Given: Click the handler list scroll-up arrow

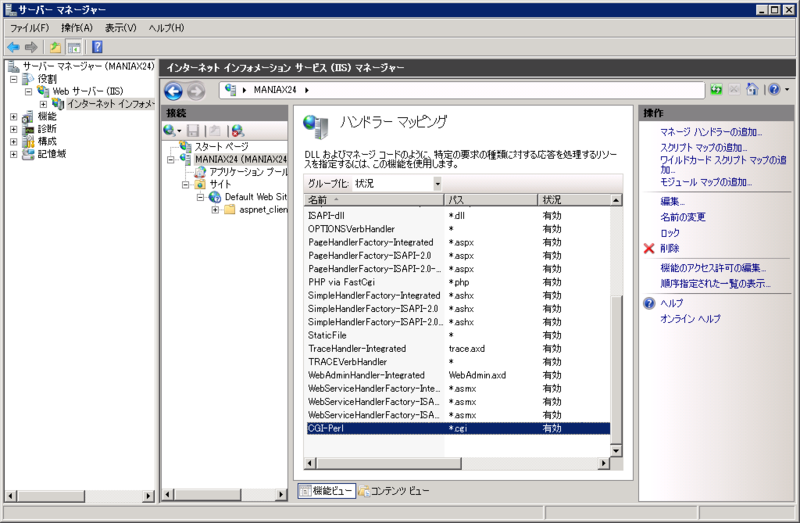Looking at the screenshot, I should [x=616, y=200].
